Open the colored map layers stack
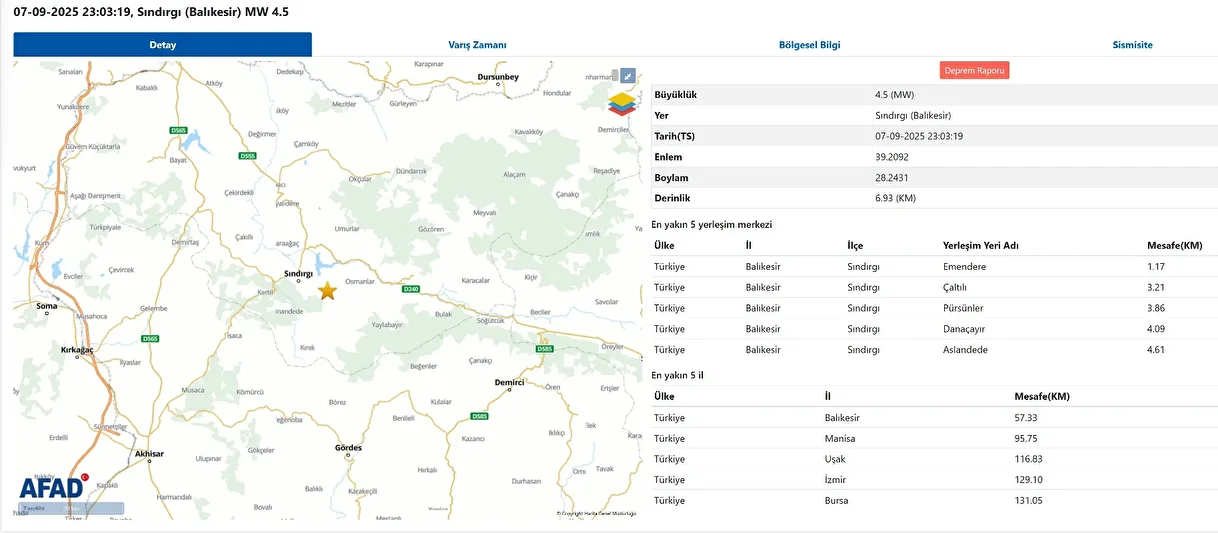The height and width of the screenshot is (533, 1218). tap(621, 103)
